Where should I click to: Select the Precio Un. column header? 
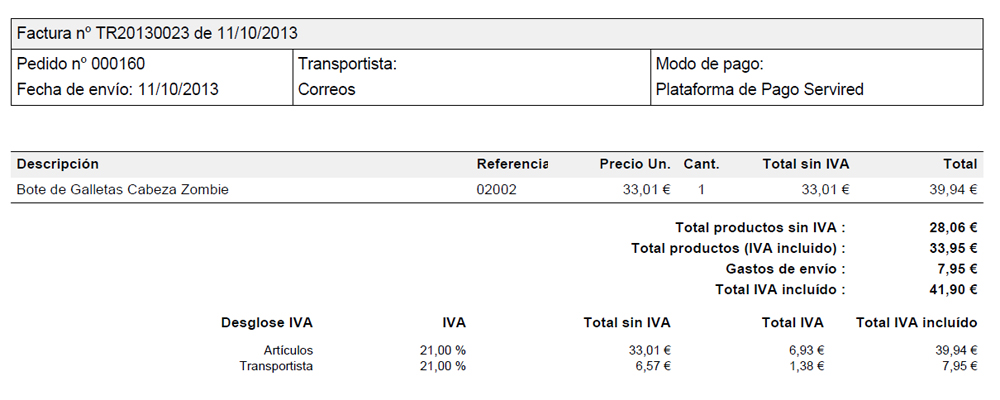click(x=635, y=164)
